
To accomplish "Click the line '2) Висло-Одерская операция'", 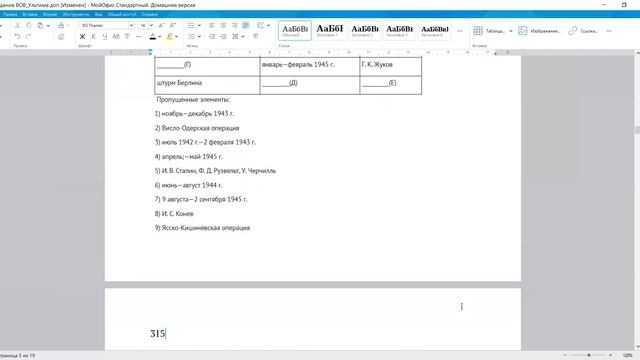I will click(x=197, y=128).
